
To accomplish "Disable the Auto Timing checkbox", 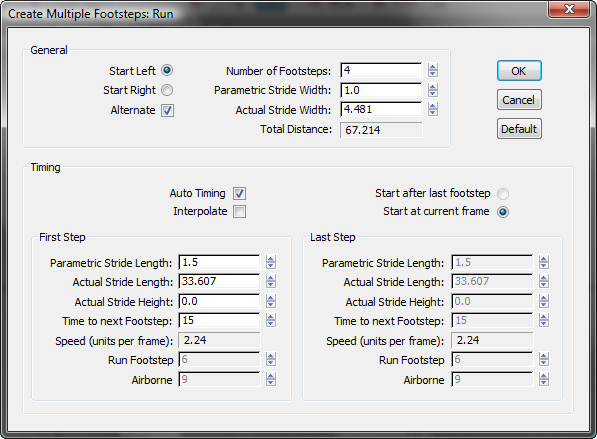I will point(239,193).
